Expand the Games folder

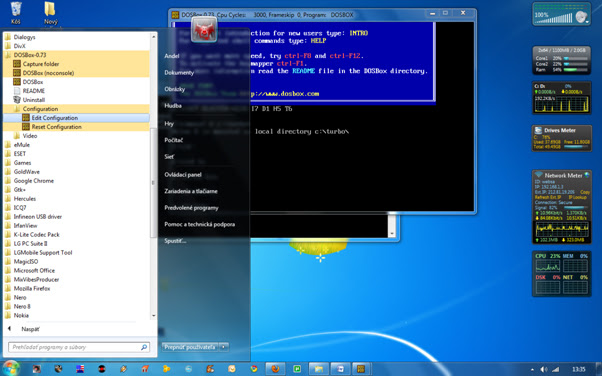(76, 162)
